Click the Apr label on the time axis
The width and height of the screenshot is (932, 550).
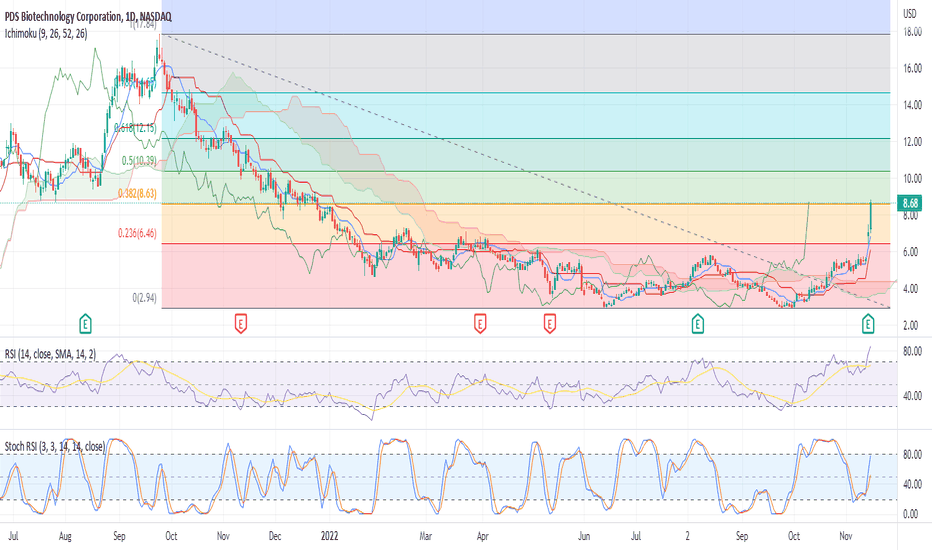click(482, 536)
